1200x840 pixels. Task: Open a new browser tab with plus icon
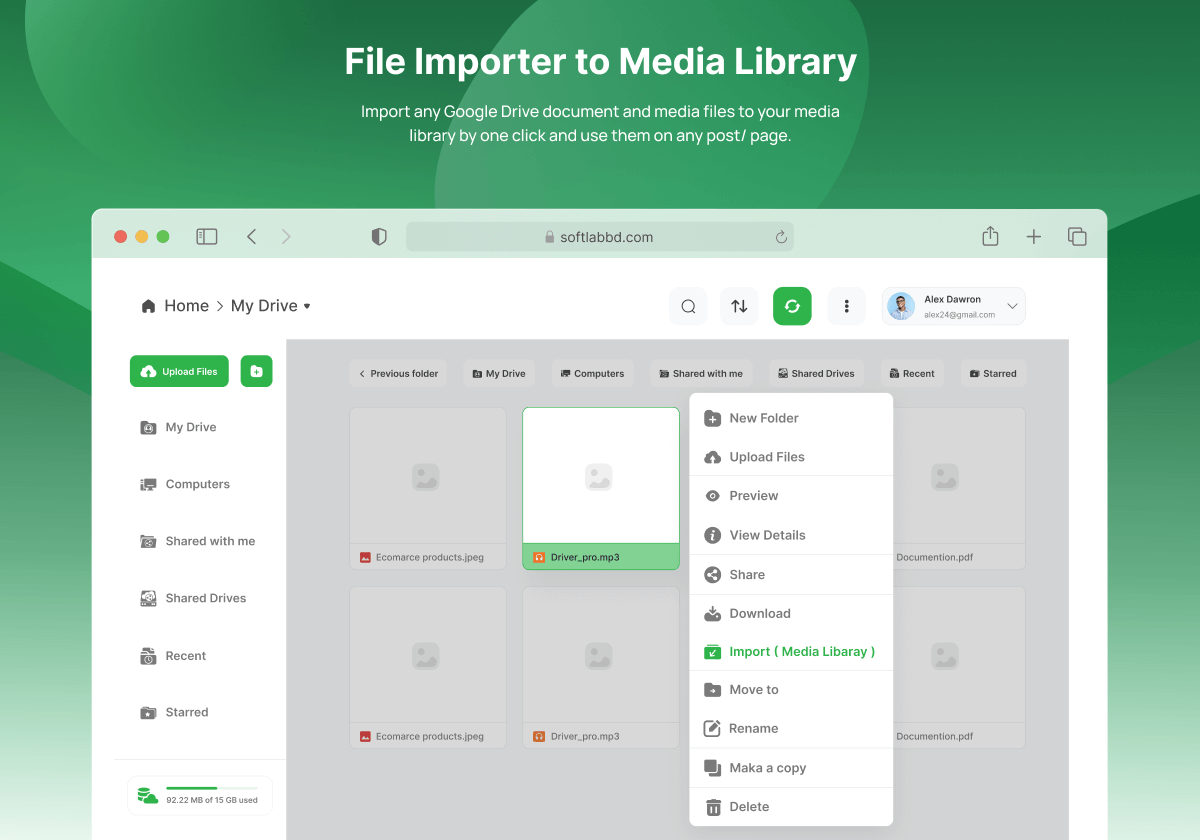1034,237
